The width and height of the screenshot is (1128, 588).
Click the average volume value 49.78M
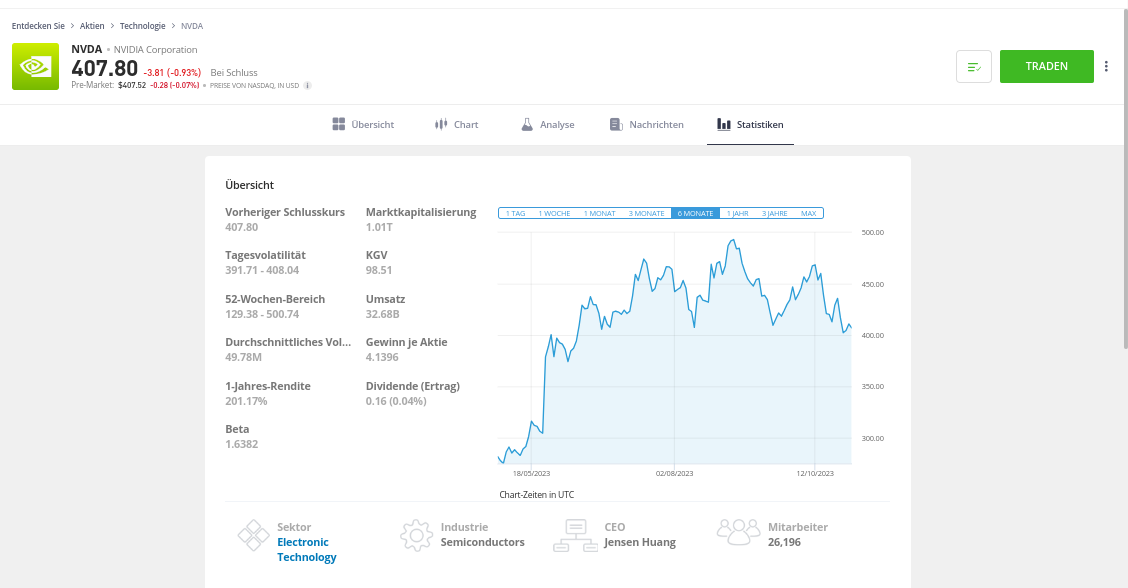point(243,358)
